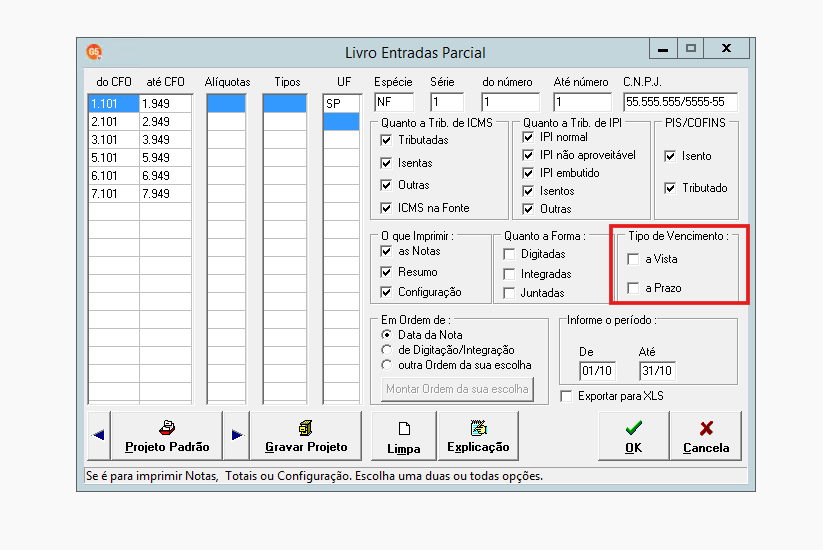Toggle the Resumo print option
Viewport: 823px width, 550px height.
click(386, 272)
